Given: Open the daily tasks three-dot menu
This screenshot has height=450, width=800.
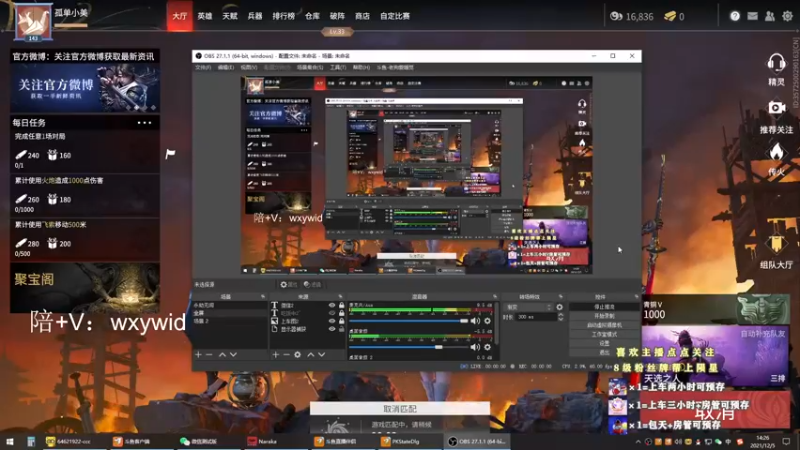Looking at the screenshot, I should 144,123.
